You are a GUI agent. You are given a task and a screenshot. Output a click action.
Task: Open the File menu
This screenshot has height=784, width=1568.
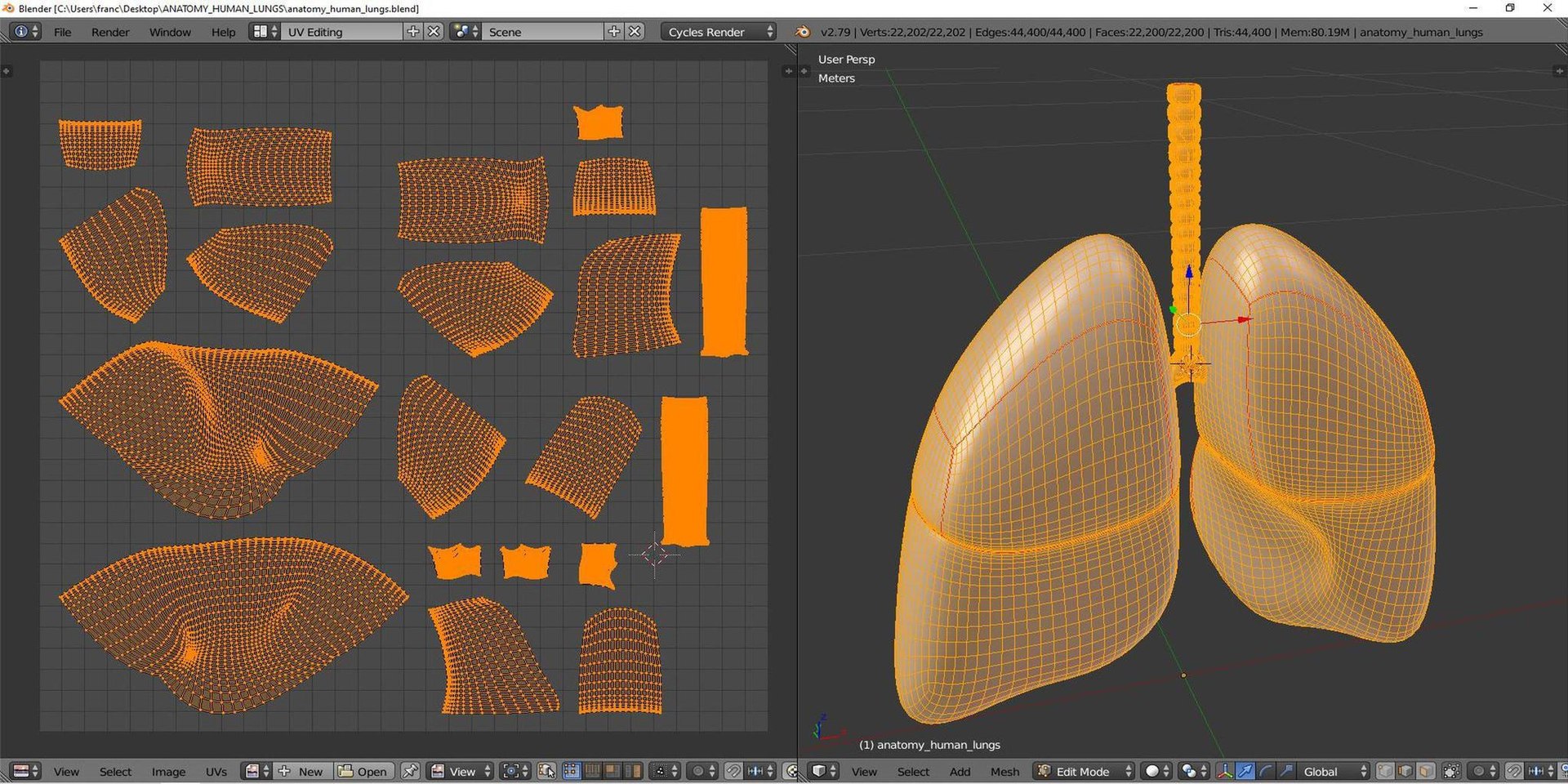[x=62, y=32]
